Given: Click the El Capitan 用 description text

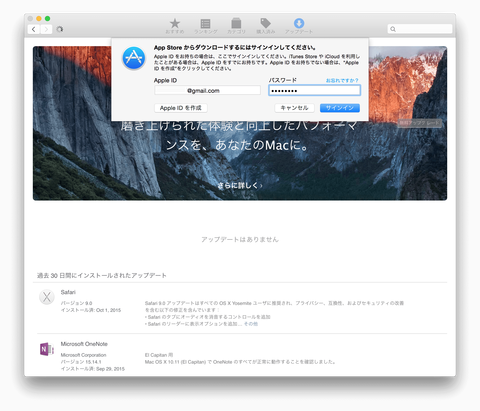Looking at the screenshot, I should point(159,355).
